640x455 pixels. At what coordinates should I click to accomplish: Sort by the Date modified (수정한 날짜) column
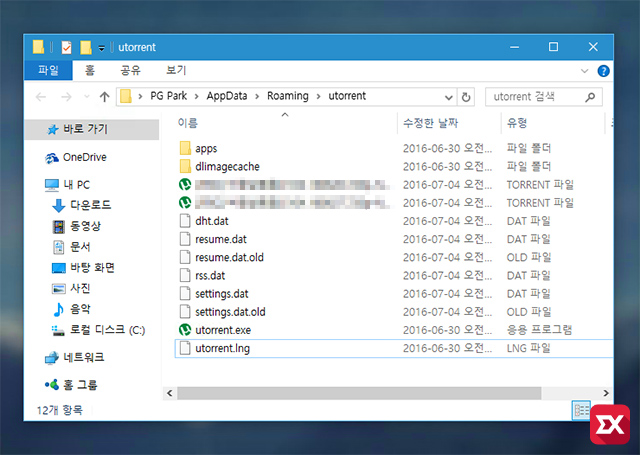point(430,122)
